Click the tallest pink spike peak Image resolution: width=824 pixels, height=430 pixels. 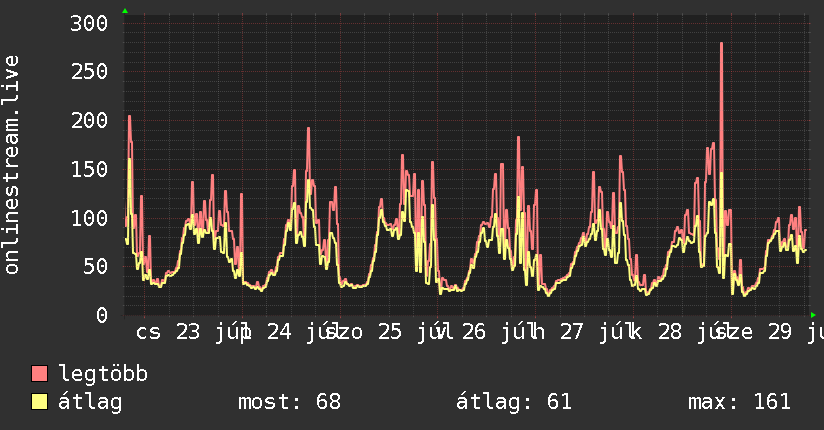pos(722,44)
